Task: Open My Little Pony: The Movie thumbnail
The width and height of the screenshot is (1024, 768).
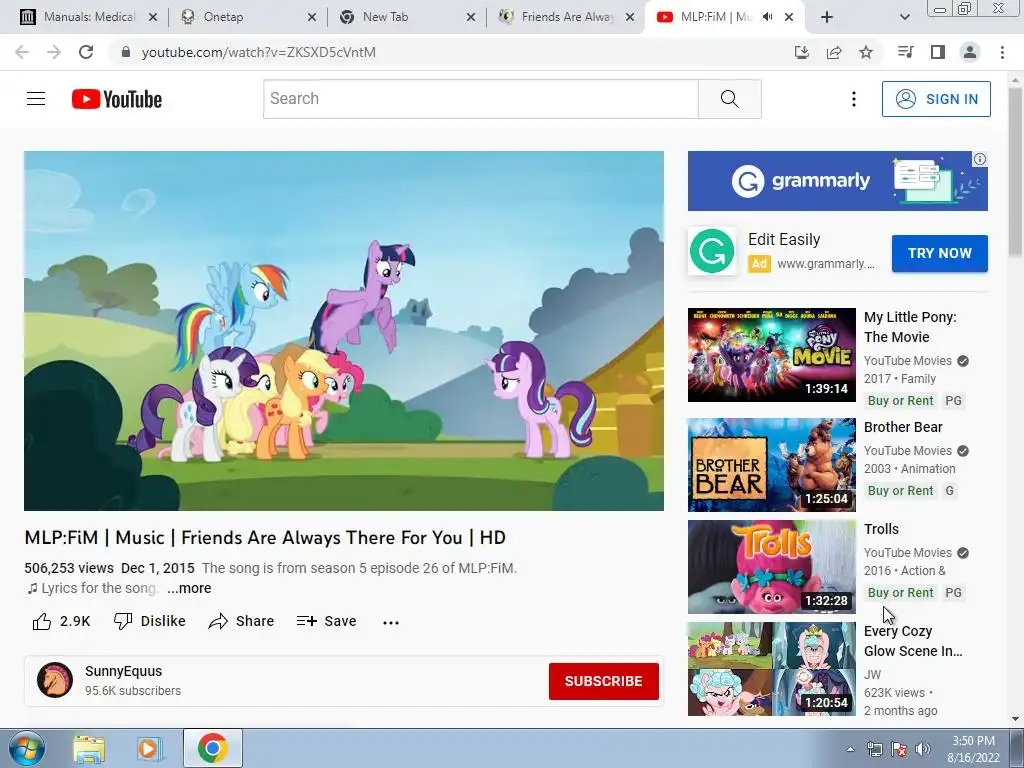Action: tap(771, 355)
